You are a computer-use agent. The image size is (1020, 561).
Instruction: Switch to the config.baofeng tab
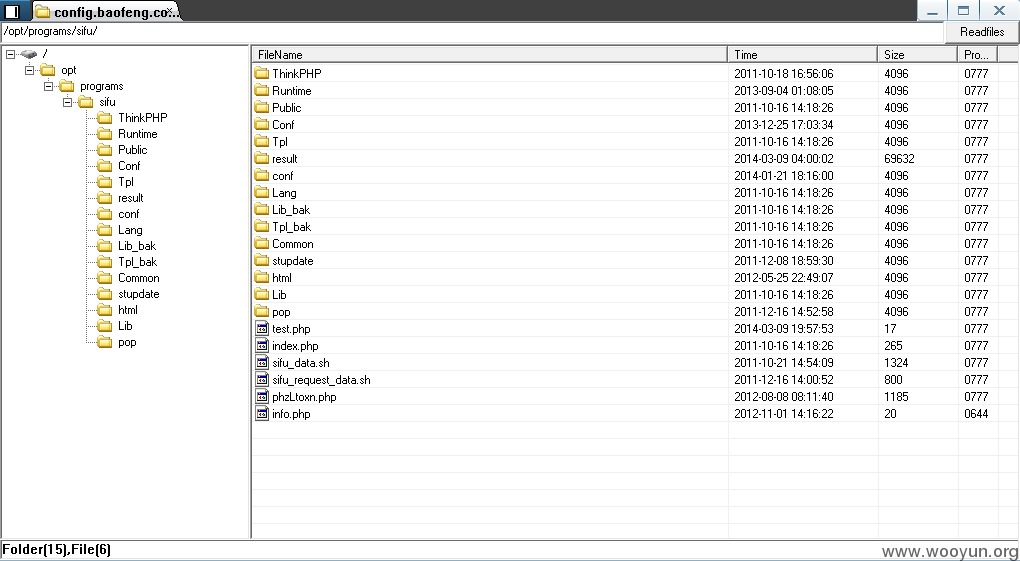click(106, 11)
